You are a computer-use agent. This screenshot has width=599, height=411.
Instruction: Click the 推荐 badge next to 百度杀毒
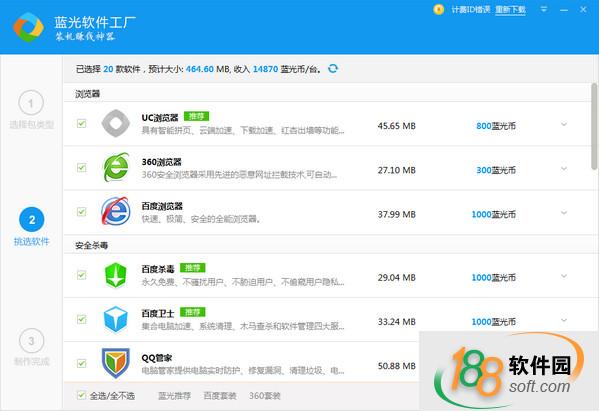click(x=193, y=268)
